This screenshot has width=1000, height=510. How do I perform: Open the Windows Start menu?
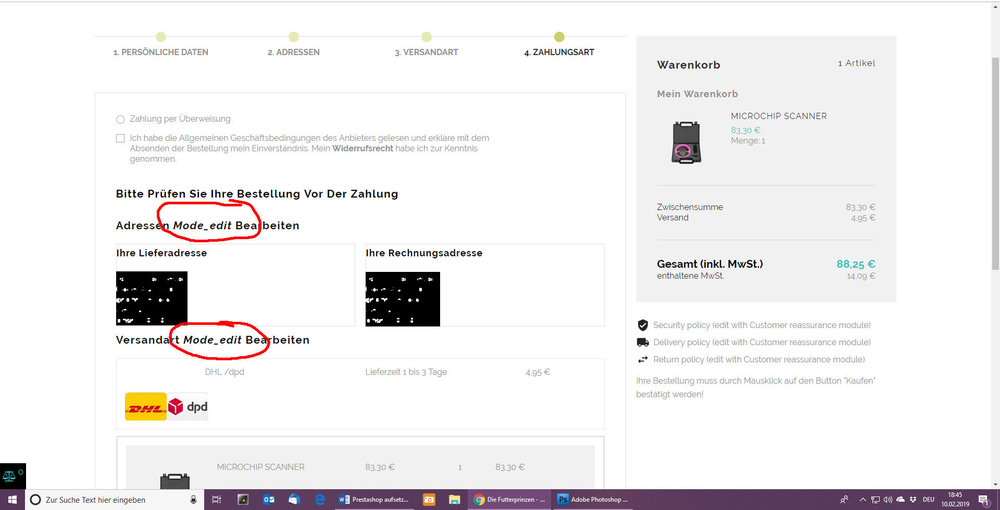coord(12,500)
